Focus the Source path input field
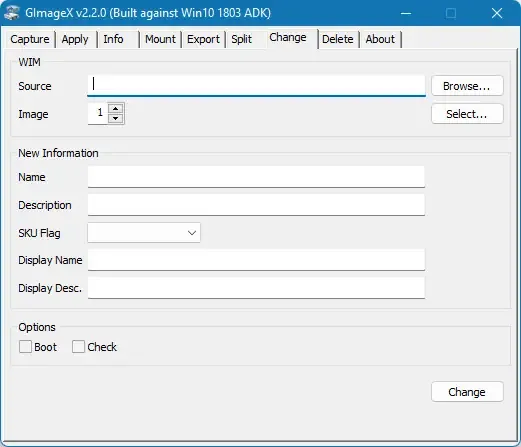The height and width of the screenshot is (447, 521). click(256, 86)
